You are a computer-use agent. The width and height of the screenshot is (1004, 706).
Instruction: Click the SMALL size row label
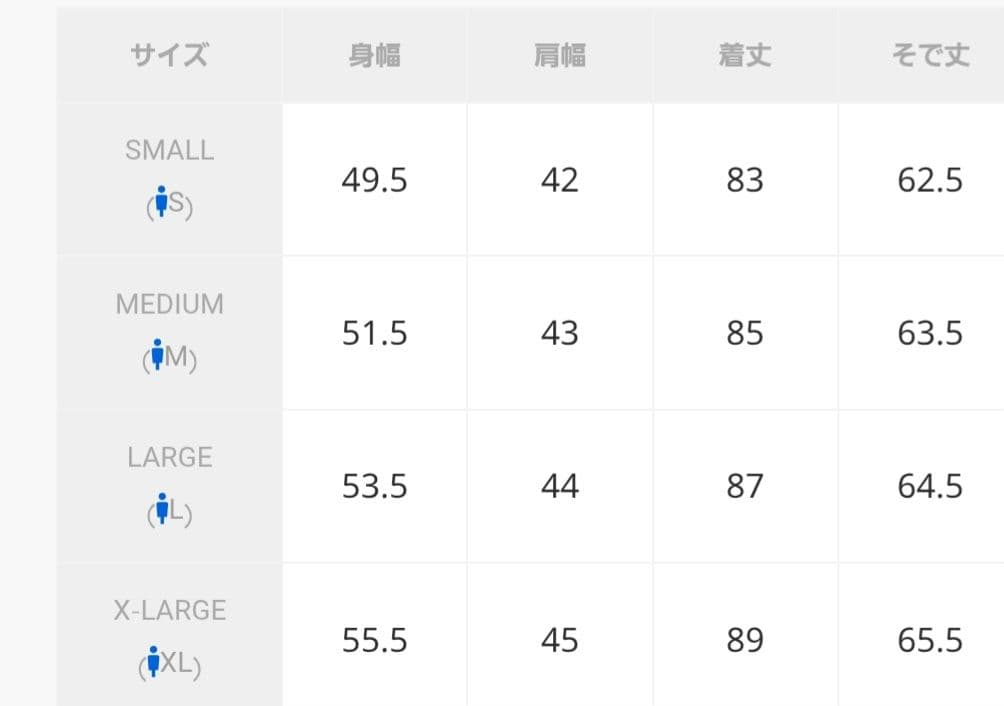[169, 150]
